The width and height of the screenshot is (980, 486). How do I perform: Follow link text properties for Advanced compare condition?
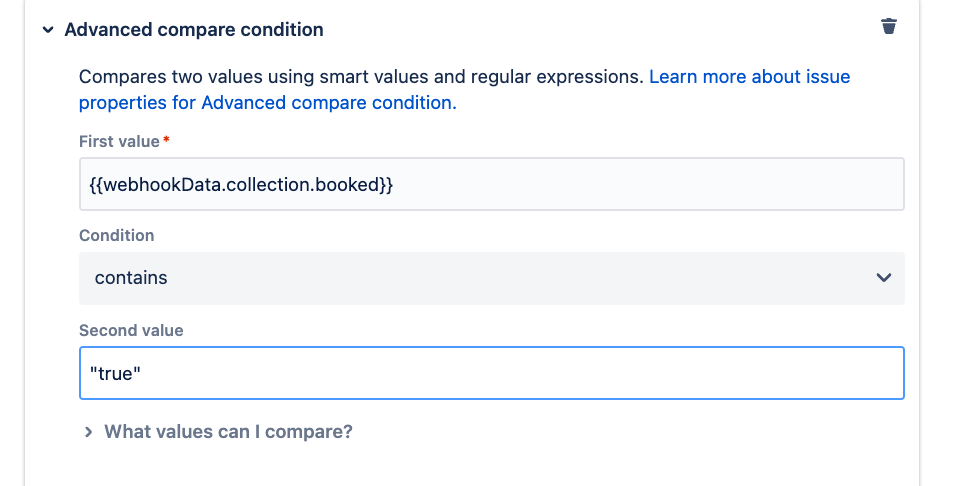tap(268, 102)
